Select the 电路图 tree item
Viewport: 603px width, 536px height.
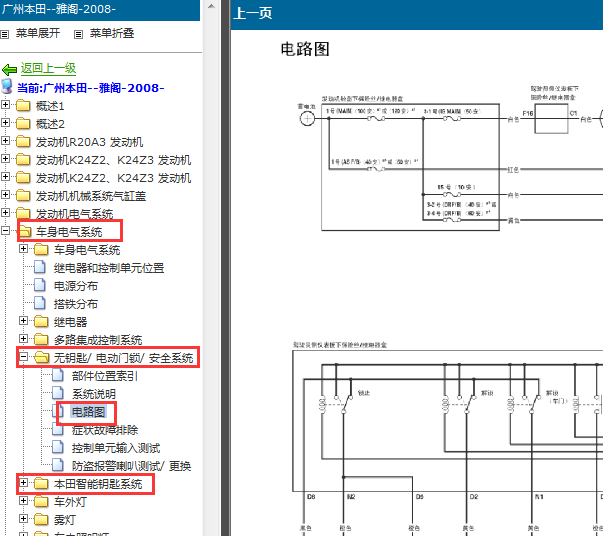88,412
